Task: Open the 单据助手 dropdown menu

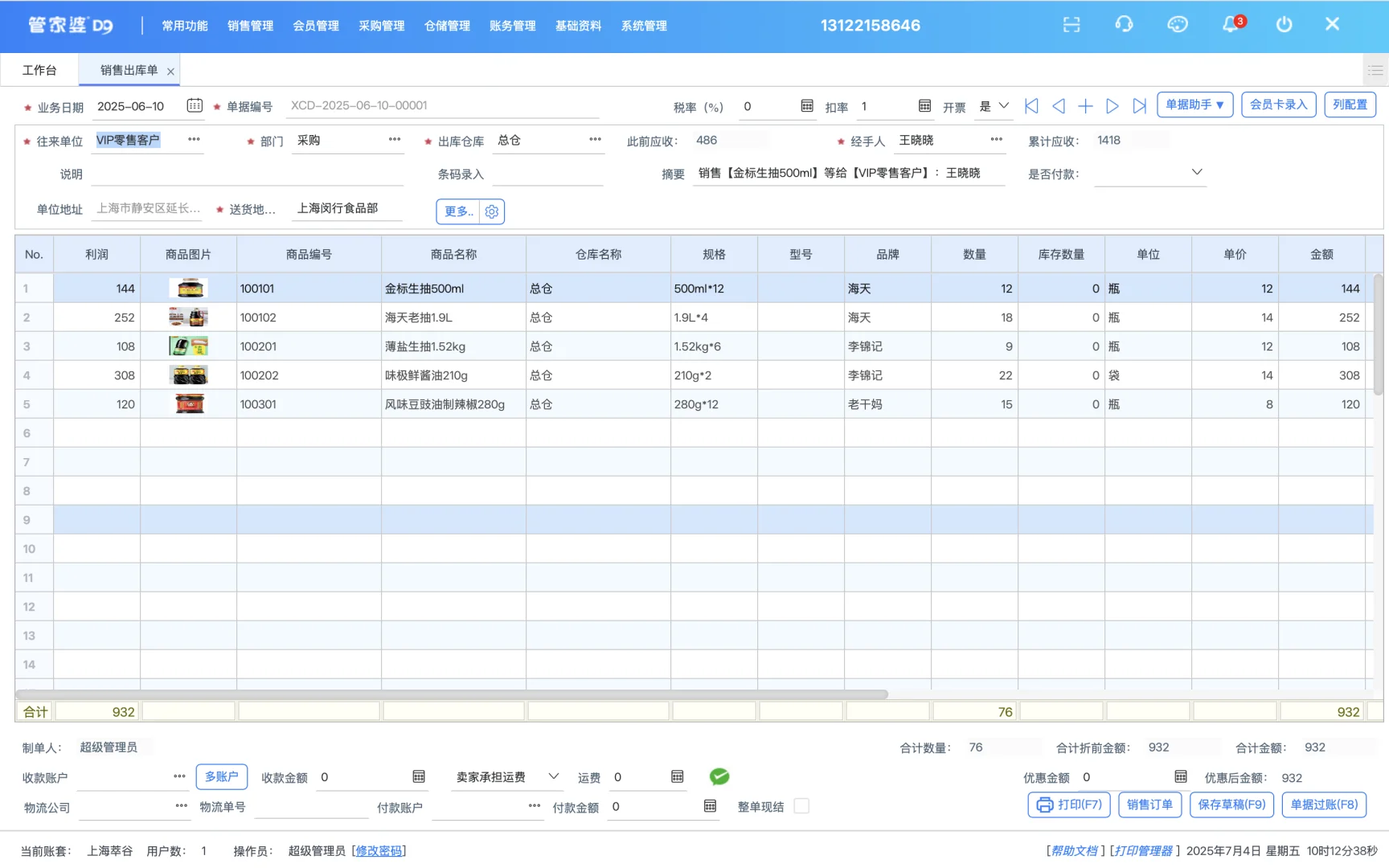Action: pos(1194,105)
